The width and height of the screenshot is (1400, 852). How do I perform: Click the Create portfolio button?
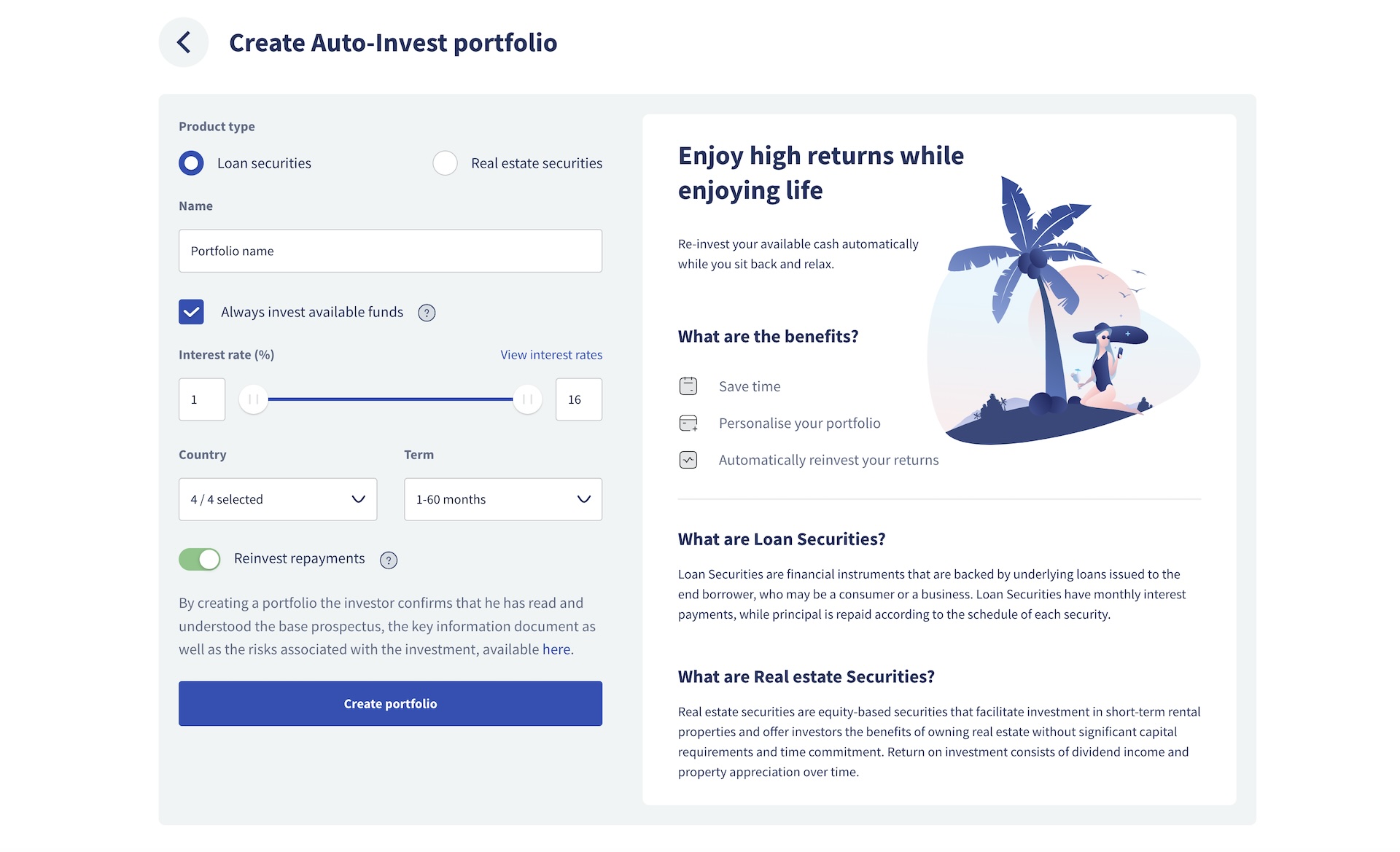[x=390, y=703]
